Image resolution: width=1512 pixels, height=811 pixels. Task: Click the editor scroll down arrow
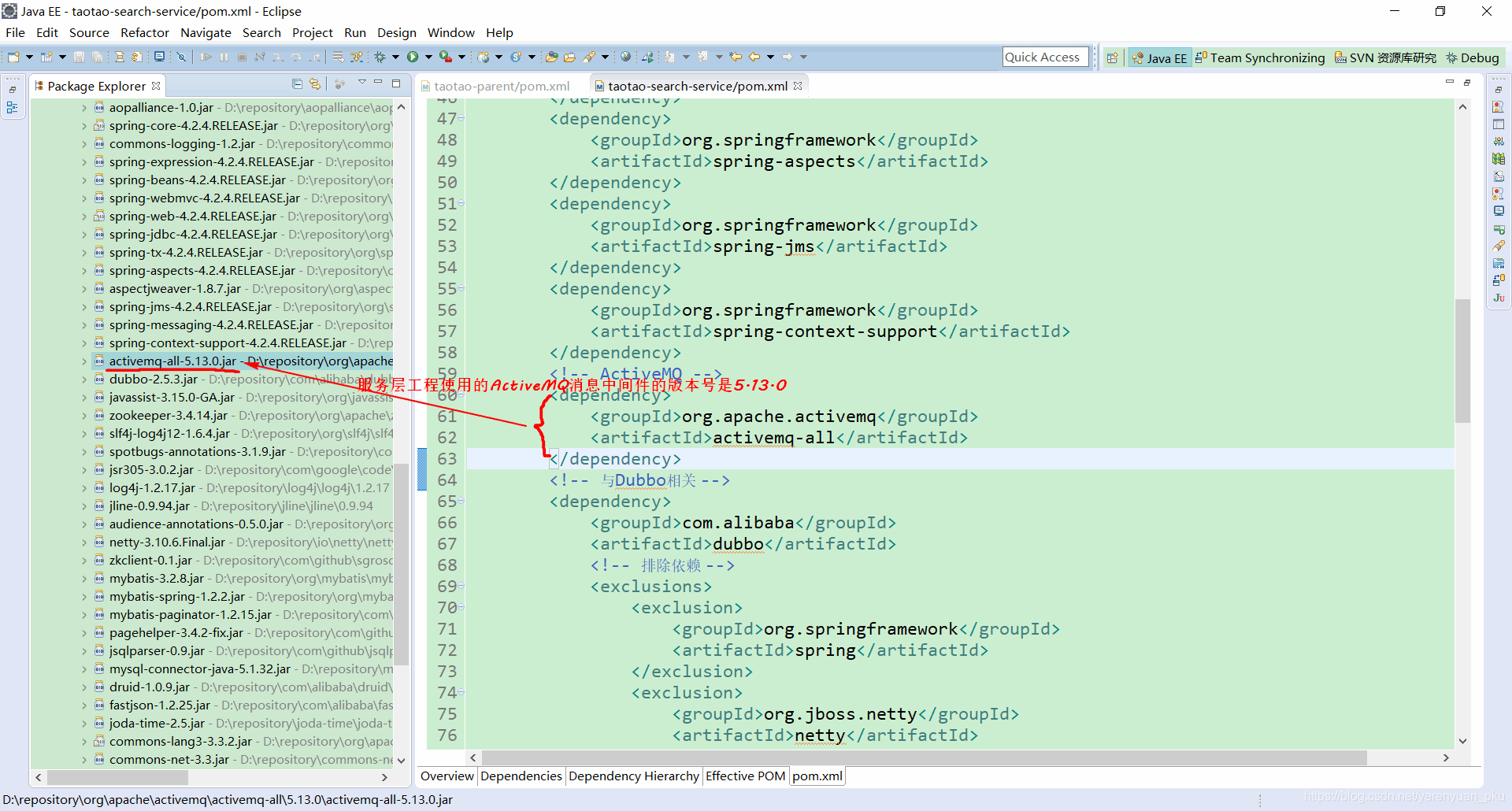click(1462, 740)
